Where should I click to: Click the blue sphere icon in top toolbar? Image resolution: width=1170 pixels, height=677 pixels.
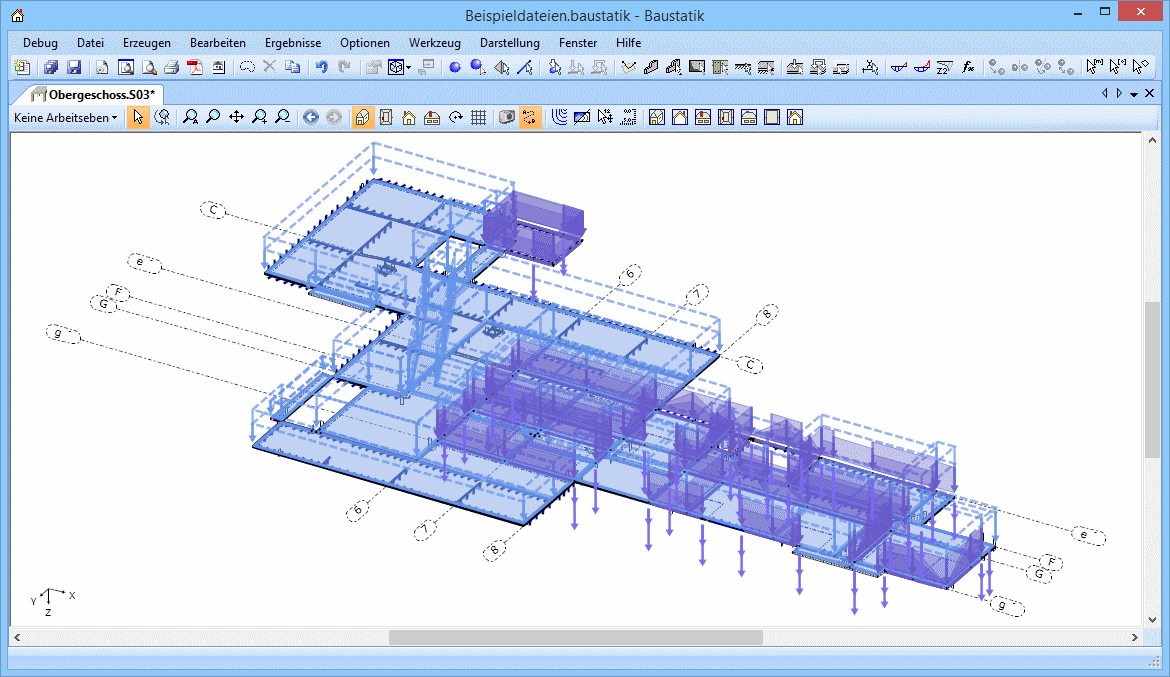pos(454,68)
